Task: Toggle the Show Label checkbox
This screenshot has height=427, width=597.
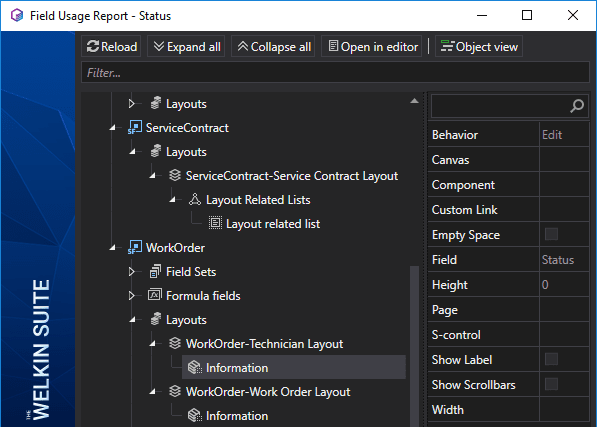Action: pyautogui.click(x=551, y=359)
